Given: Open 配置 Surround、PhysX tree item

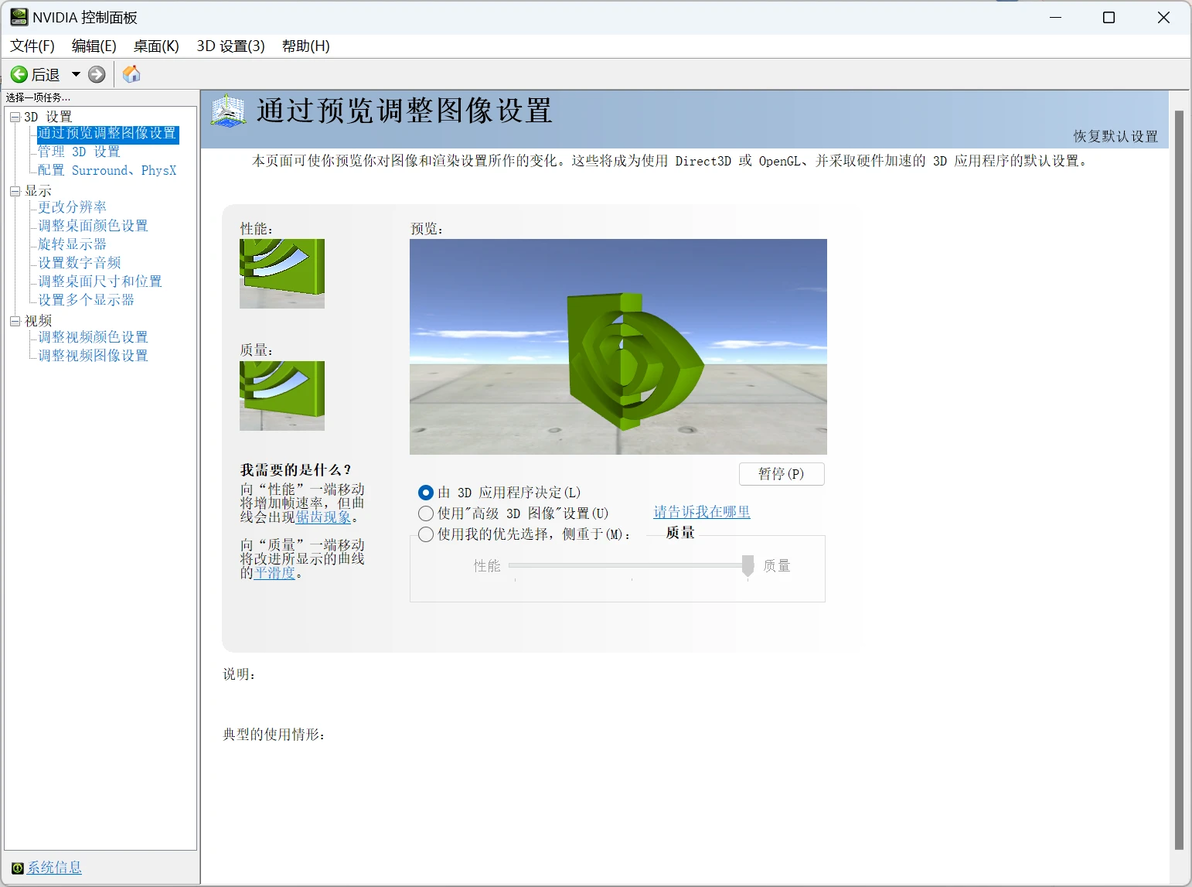Looking at the screenshot, I should pyautogui.click(x=107, y=170).
